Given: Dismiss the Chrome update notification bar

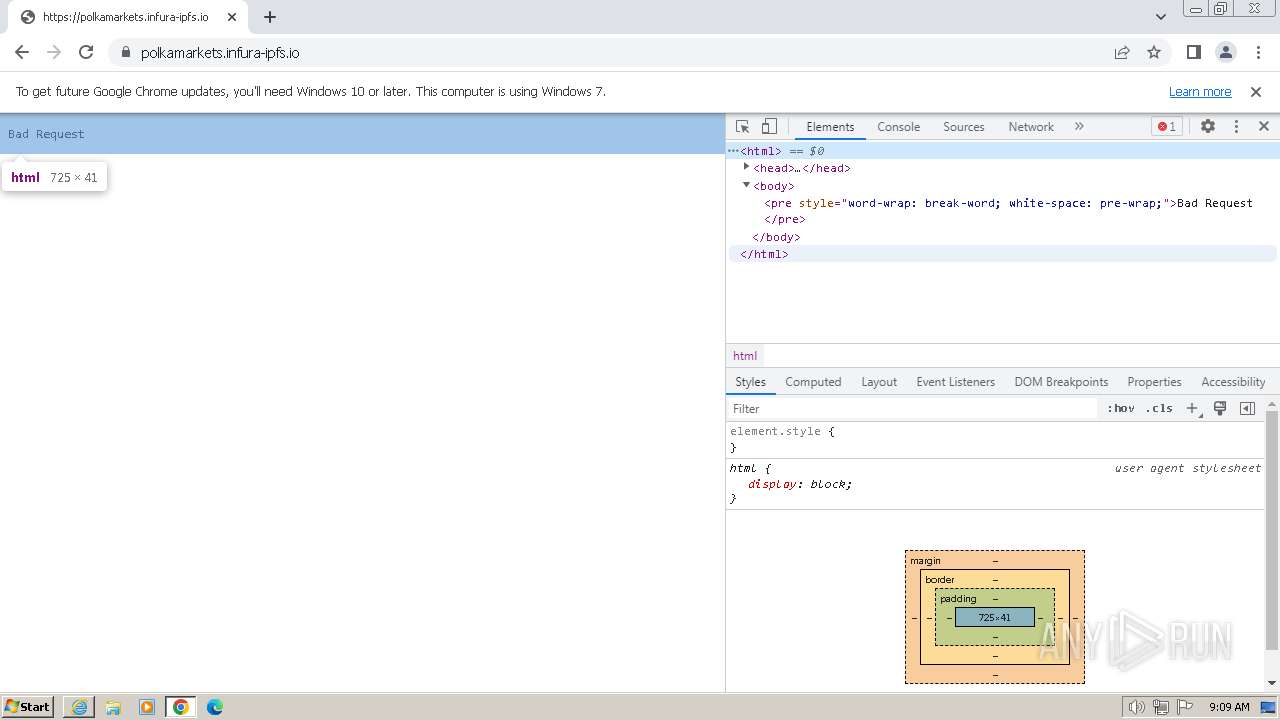Looking at the screenshot, I should (x=1256, y=92).
